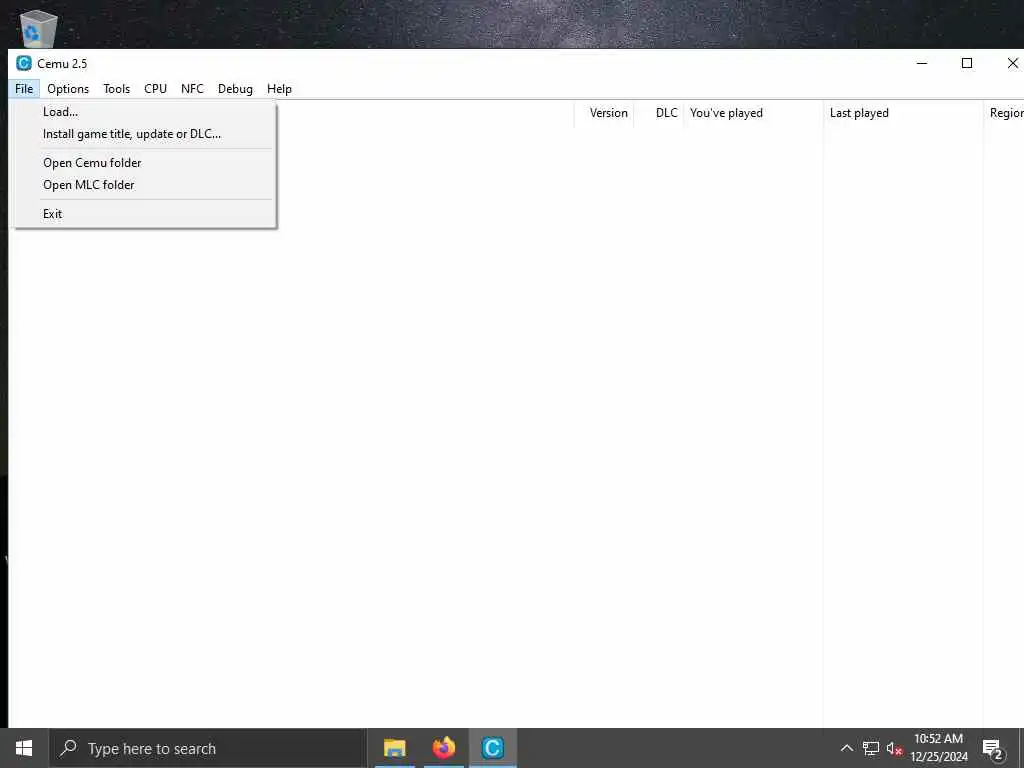Open the taskbar clock and date
Viewport: 1024px width, 768px height.
(938, 748)
